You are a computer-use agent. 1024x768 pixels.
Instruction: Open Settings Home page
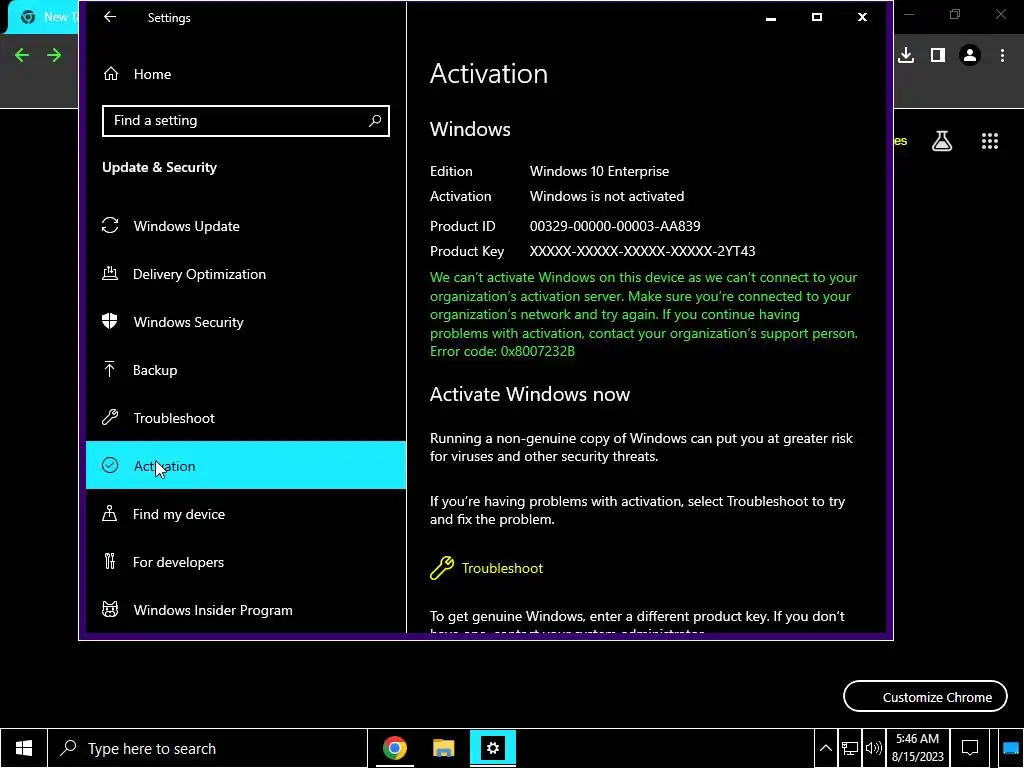[152, 74]
